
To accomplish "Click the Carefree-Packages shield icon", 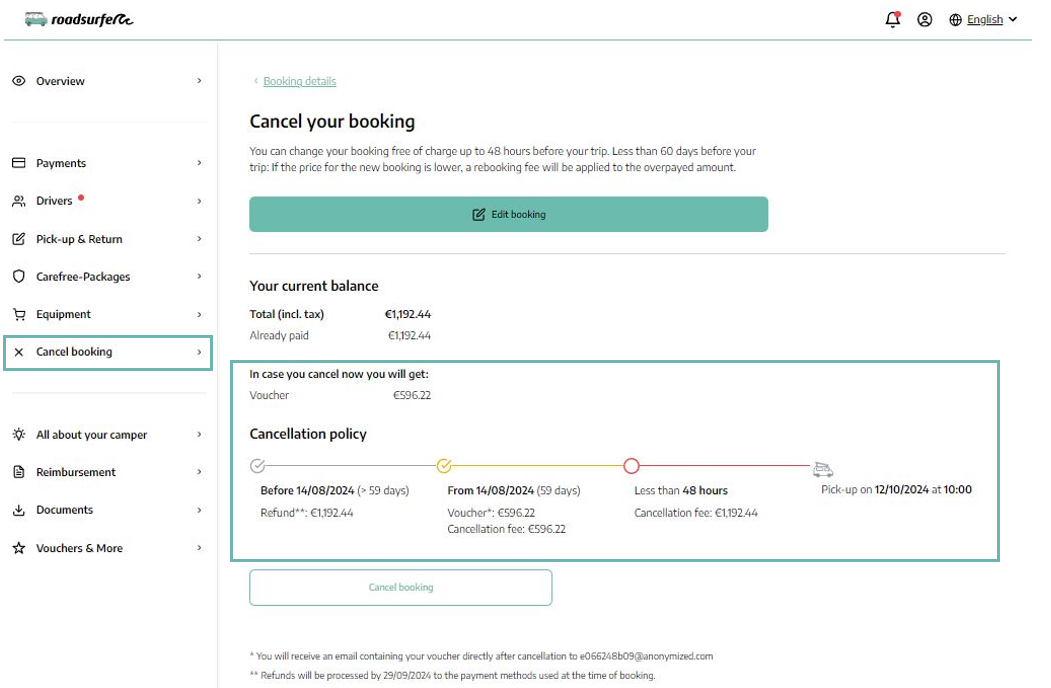I will [x=19, y=276].
